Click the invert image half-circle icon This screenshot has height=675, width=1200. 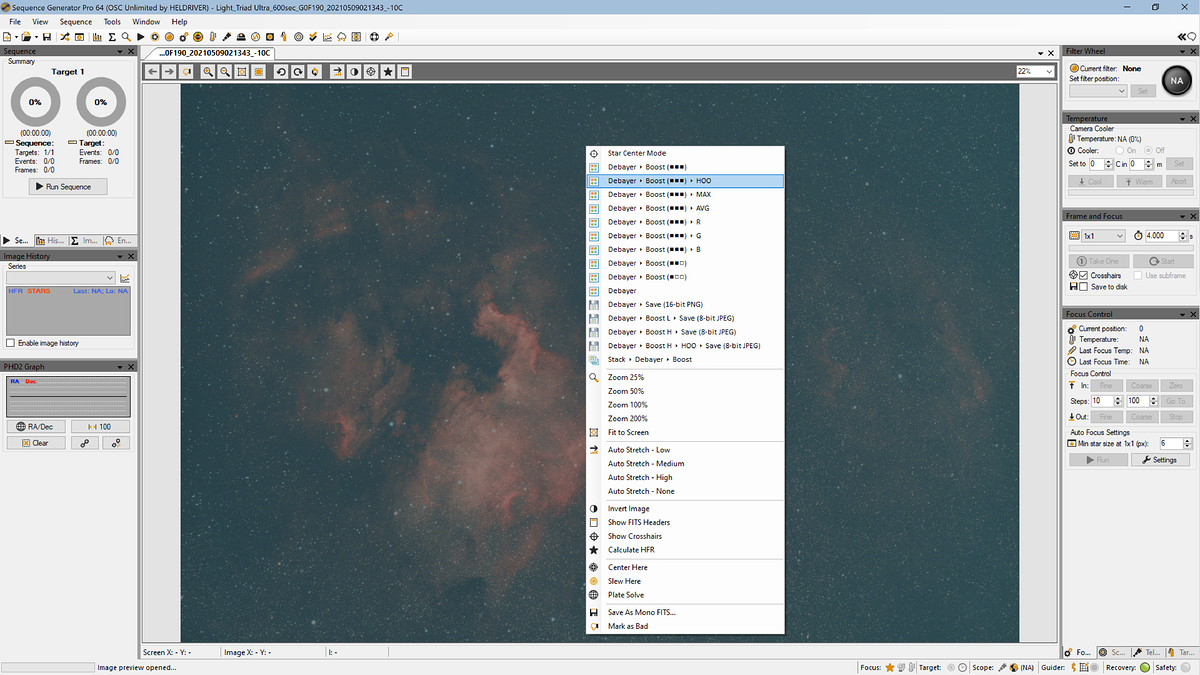point(354,72)
